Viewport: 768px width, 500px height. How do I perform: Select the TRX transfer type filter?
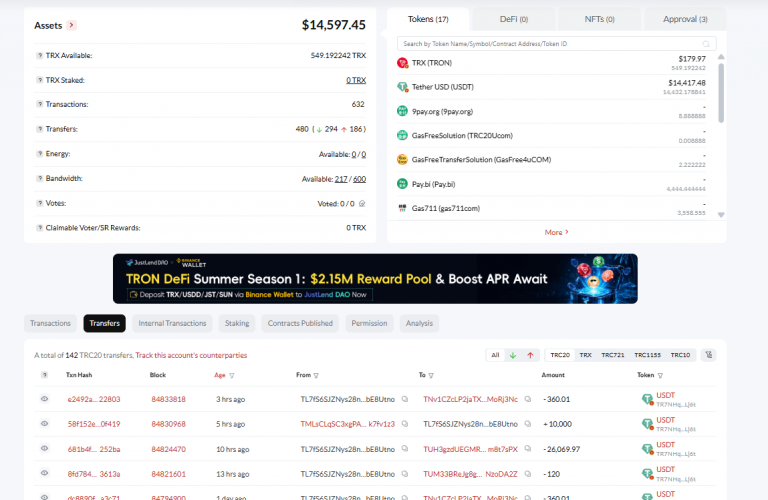tap(586, 355)
